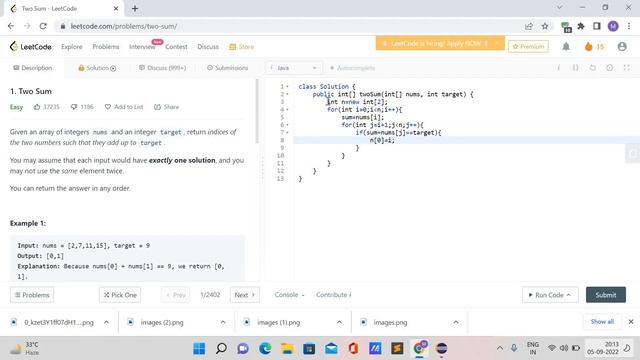Open the user profile avatar menu
The width and height of the screenshot is (640, 360).
point(622,47)
